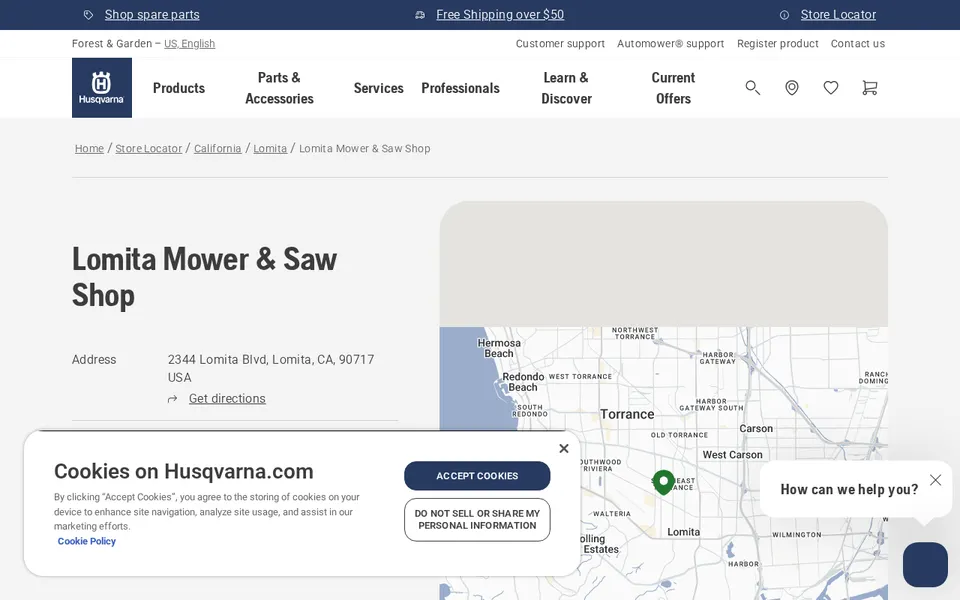The image size is (960, 600).
Task: Click the arrow icon beside Get directions
Action: click(173, 399)
